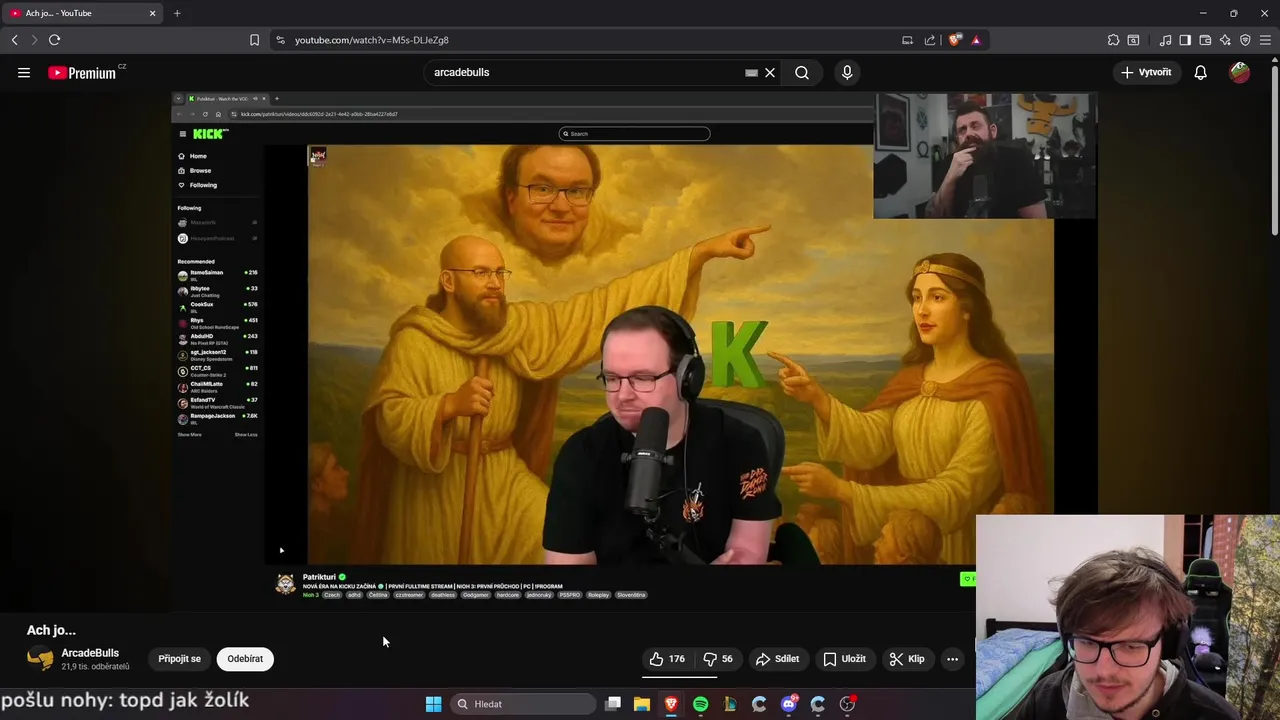Open Windows Start menu
Image resolution: width=1280 pixels, height=720 pixels.
point(433,704)
